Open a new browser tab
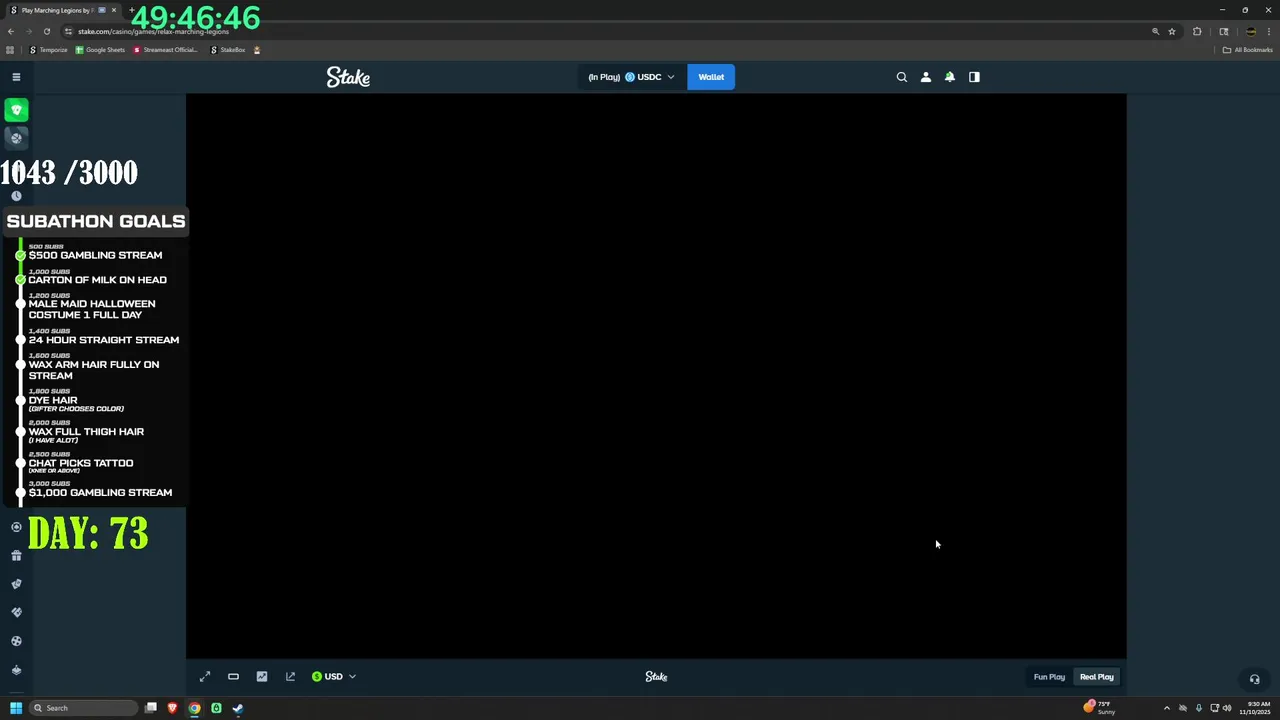 click(131, 10)
